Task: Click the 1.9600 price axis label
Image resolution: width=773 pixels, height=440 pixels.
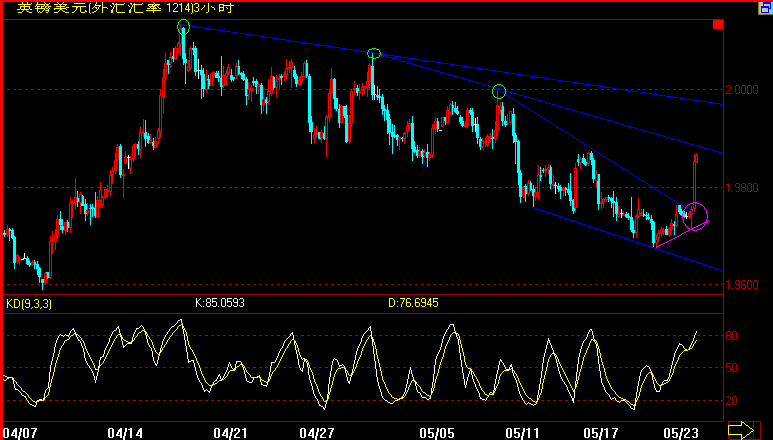Action: click(x=741, y=285)
